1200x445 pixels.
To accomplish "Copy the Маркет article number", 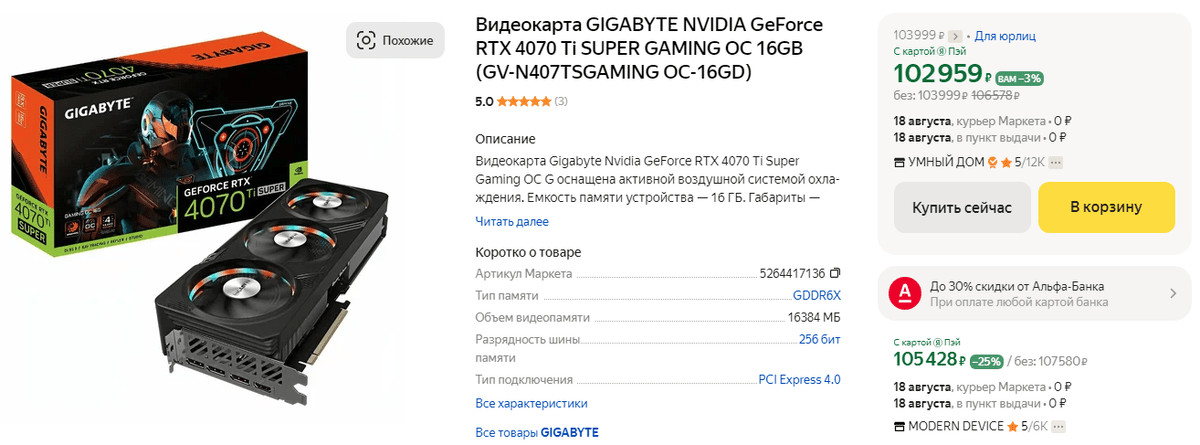I will click(x=835, y=273).
